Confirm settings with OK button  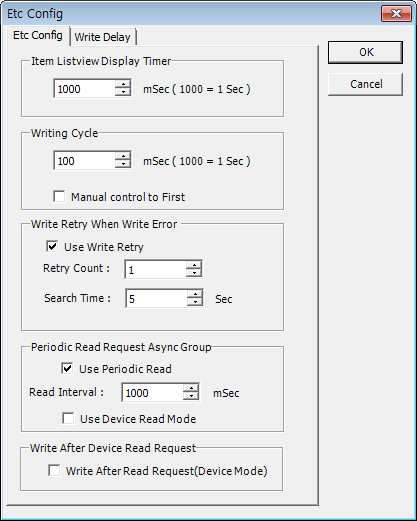(x=365, y=52)
